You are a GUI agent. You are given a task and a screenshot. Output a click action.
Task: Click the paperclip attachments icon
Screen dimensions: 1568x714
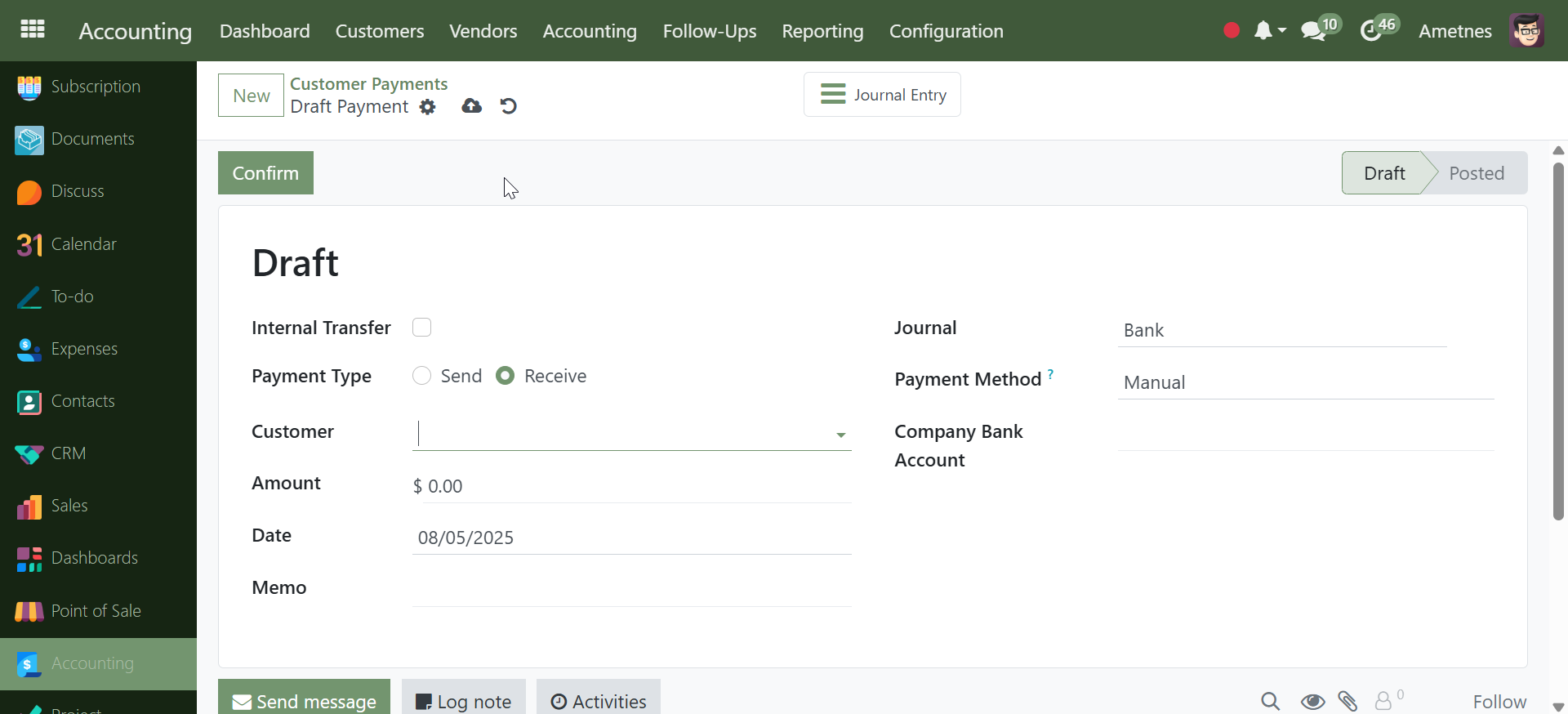pyautogui.click(x=1347, y=701)
